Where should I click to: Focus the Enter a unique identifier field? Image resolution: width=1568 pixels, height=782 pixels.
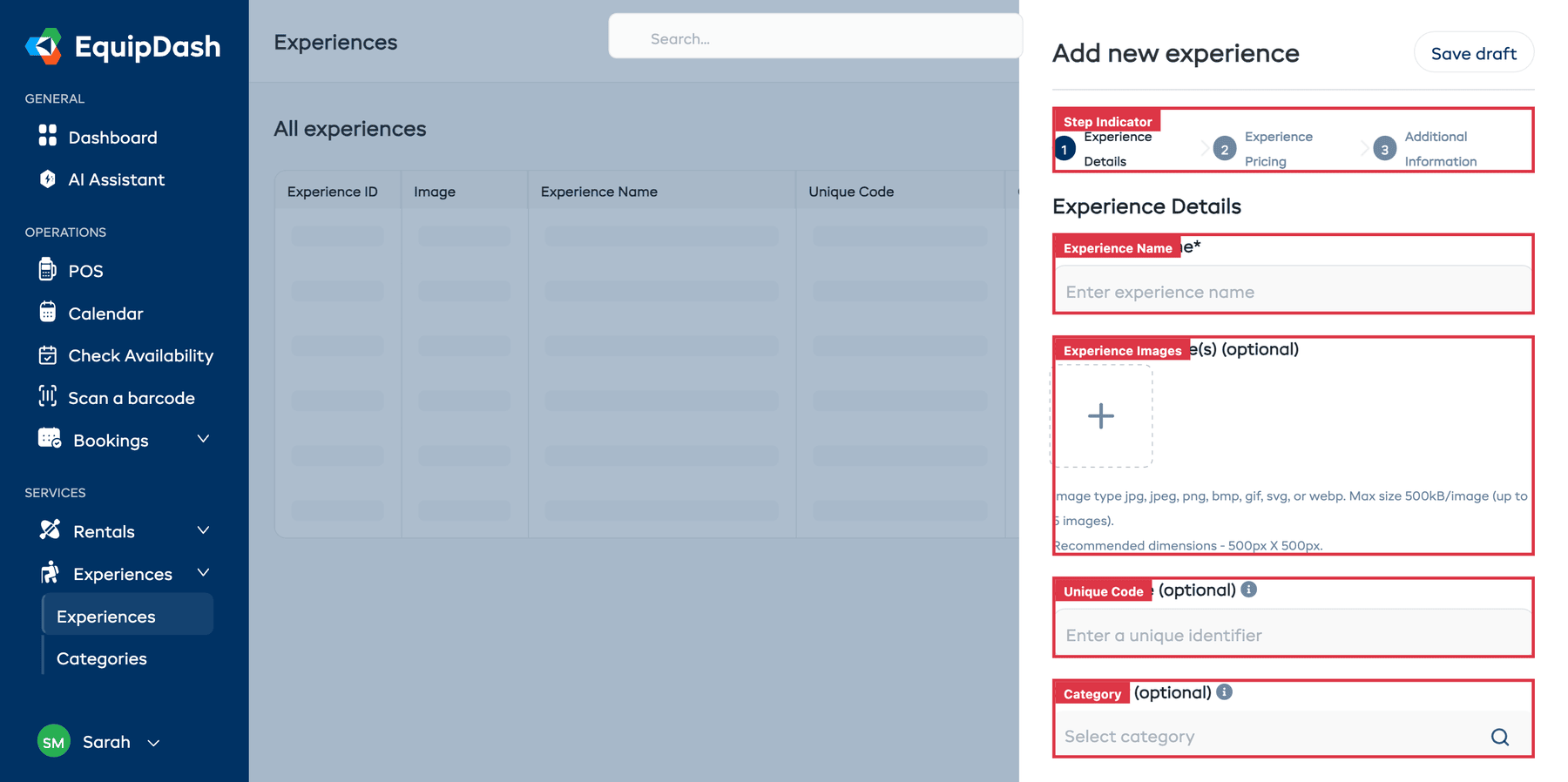[1293, 634]
